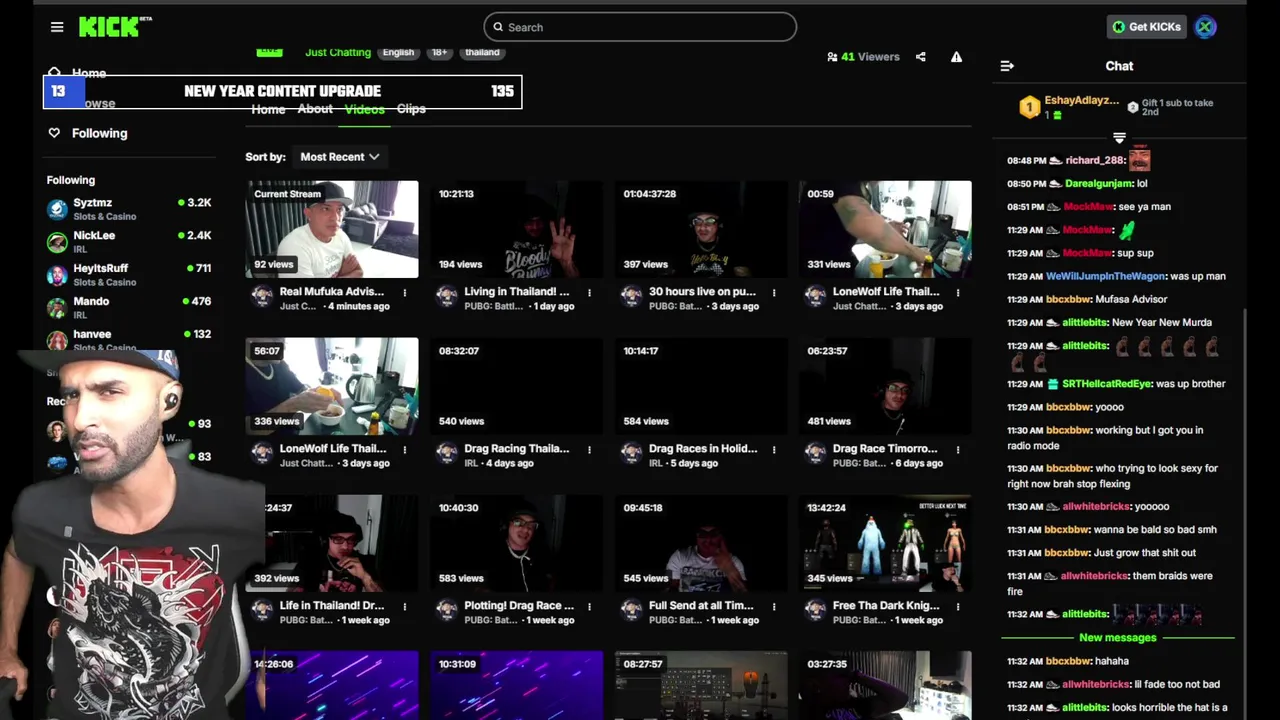Viewport: 1280px width, 720px height.
Task: Open the user avatar menu
Action: click(x=1205, y=27)
